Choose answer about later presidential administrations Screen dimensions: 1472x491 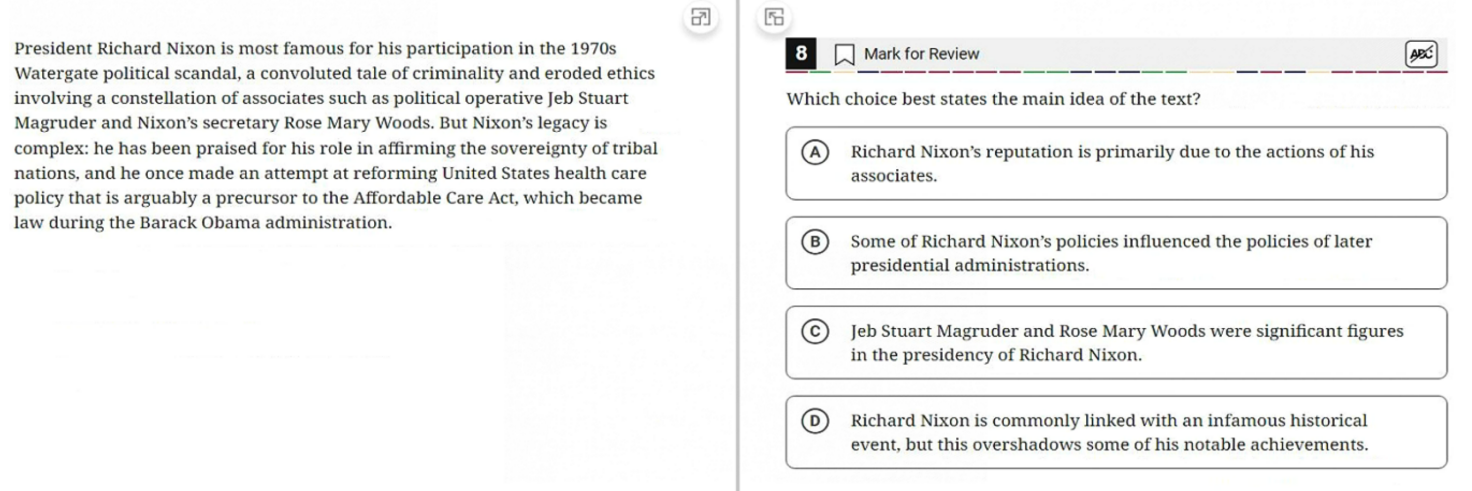(x=1111, y=254)
